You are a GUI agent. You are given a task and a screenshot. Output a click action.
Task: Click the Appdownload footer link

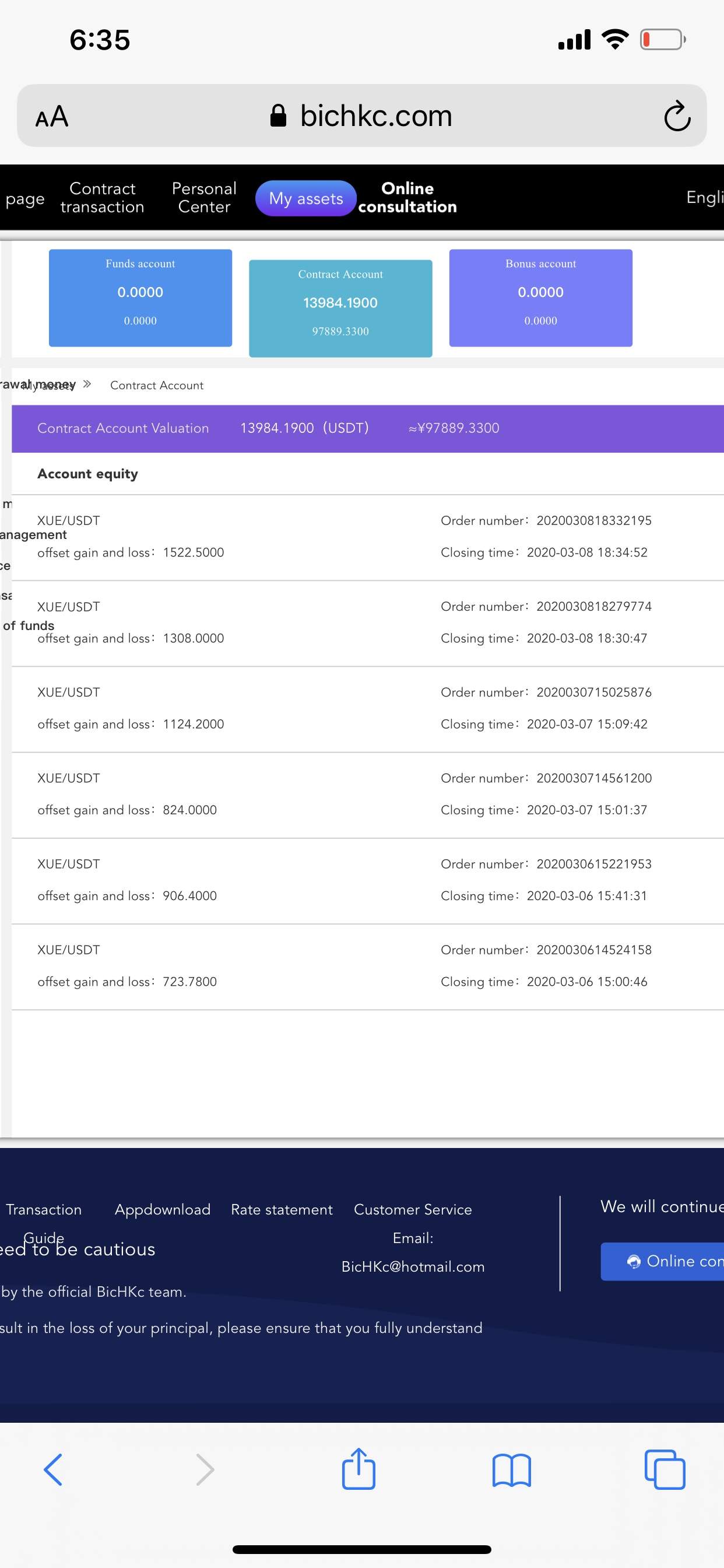coord(163,1209)
